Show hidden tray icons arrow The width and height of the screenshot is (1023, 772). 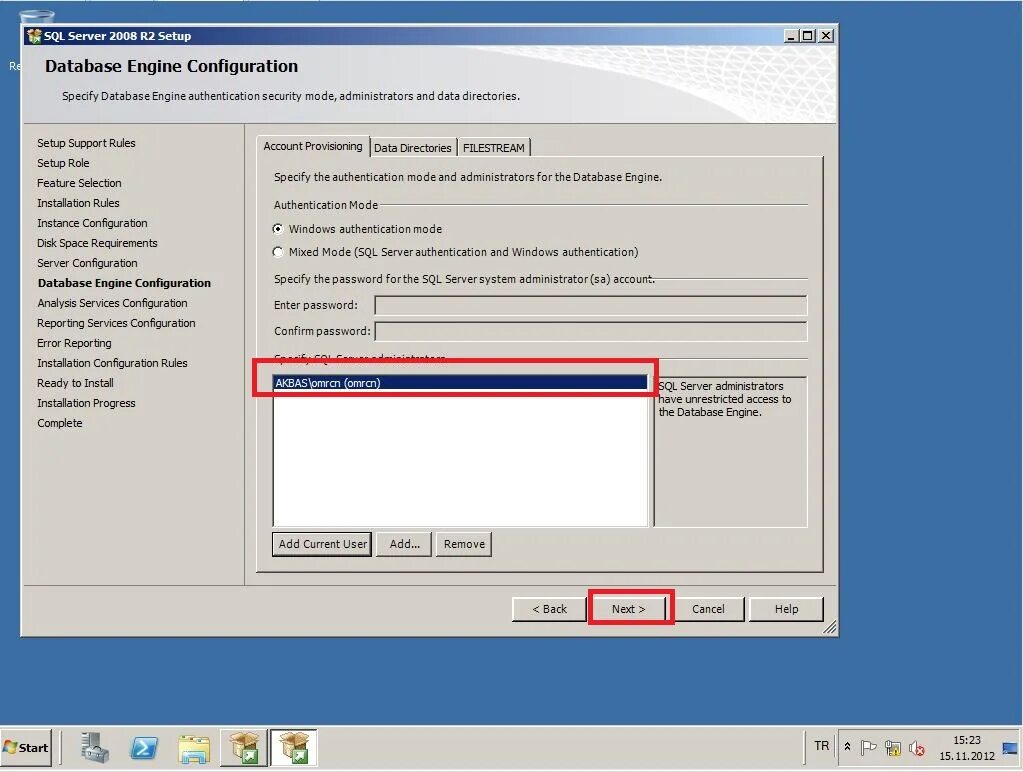click(847, 747)
